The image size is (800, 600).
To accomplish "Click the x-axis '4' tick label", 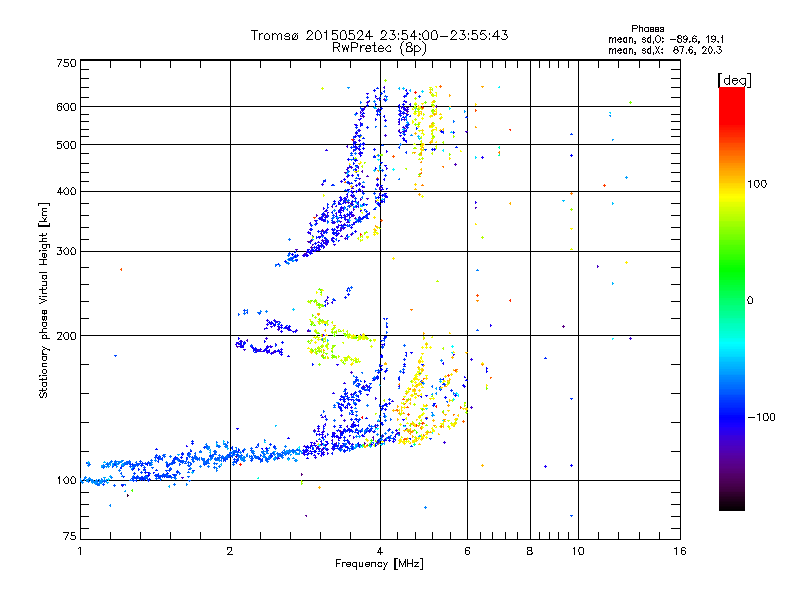I will pyautogui.click(x=380, y=551).
